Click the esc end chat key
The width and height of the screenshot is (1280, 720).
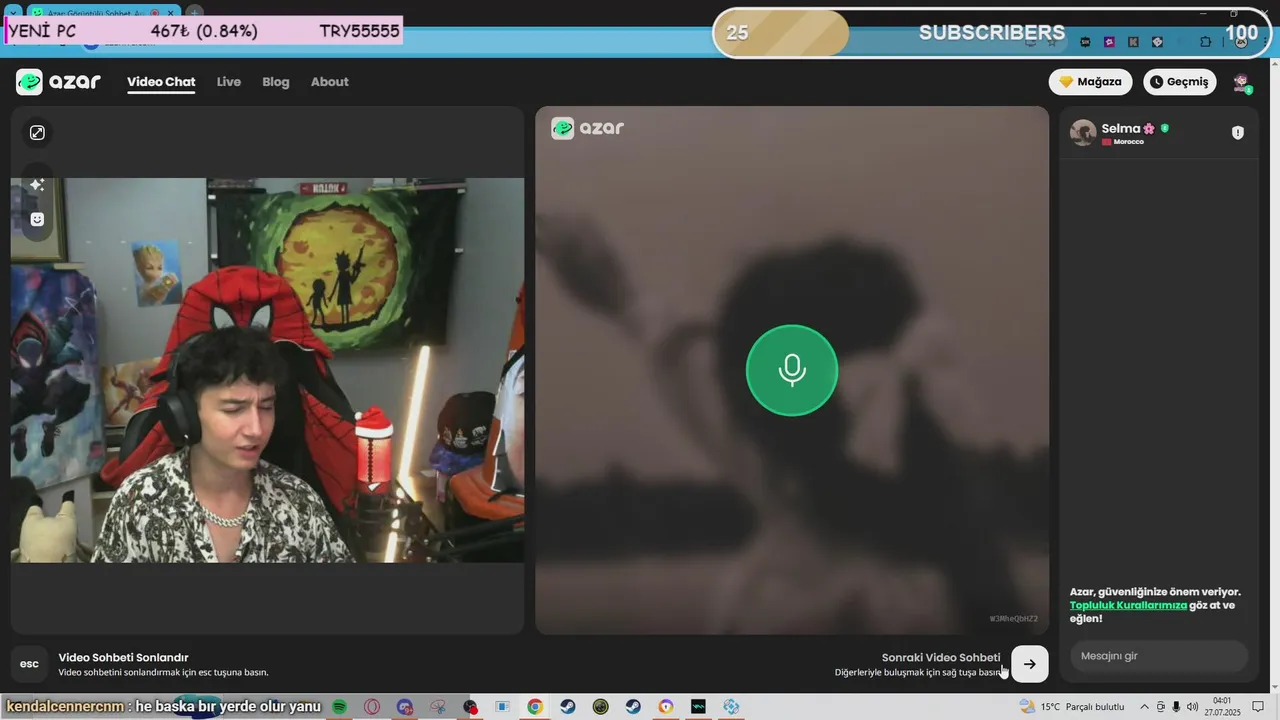(29, 664)
